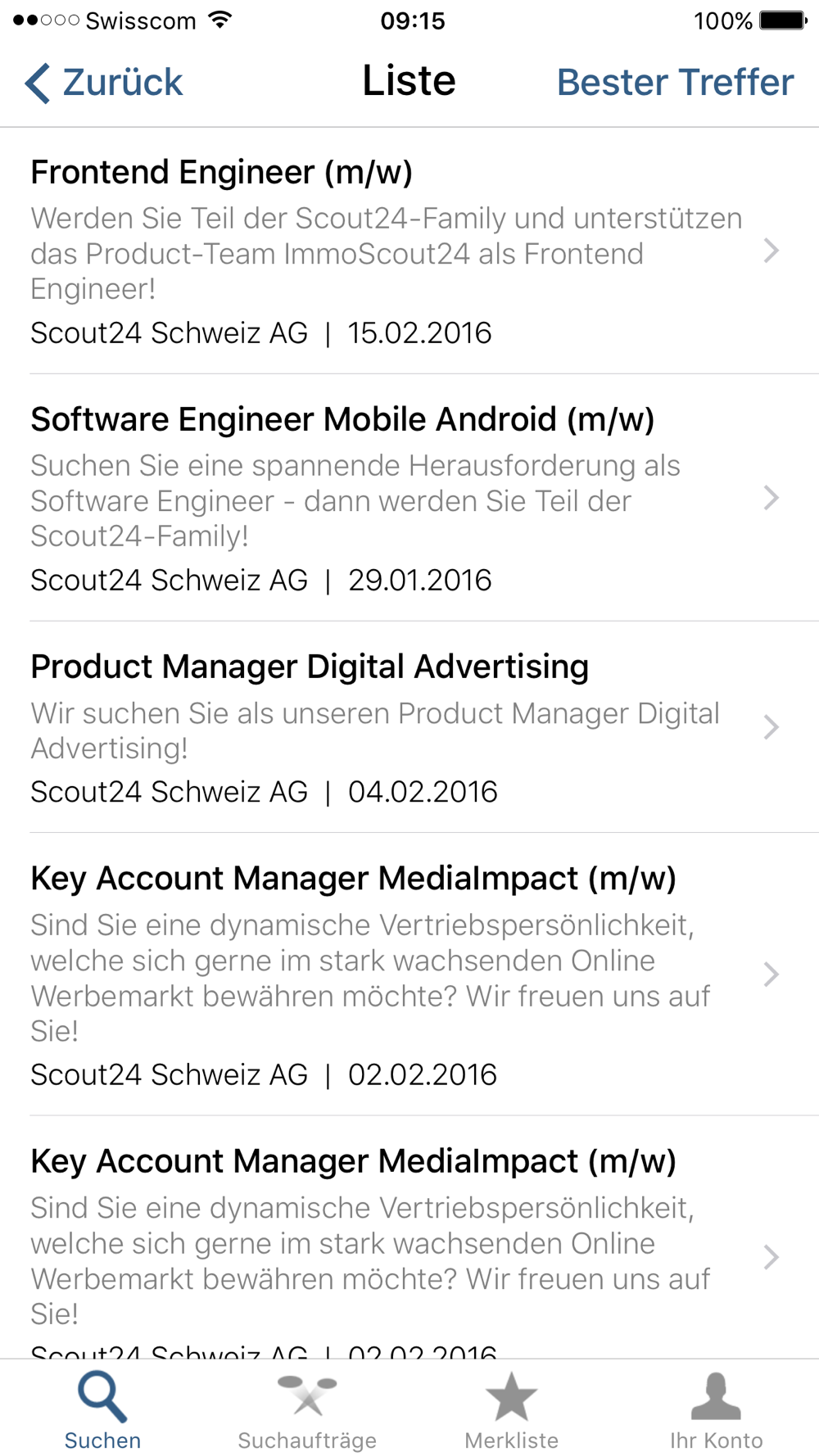Viewport: 819px width, 1456px height.
Task: Select the Product Manager Digital Advertising description
Action: [x=375, y=730]
